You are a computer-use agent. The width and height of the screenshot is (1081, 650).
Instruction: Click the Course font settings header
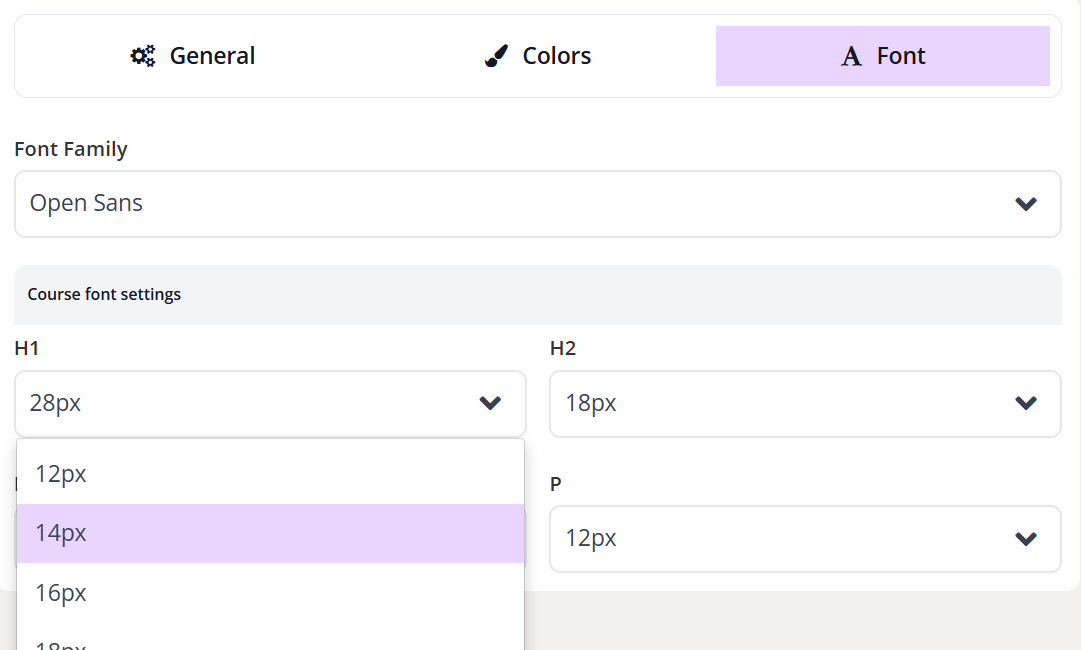coord(104,295)
